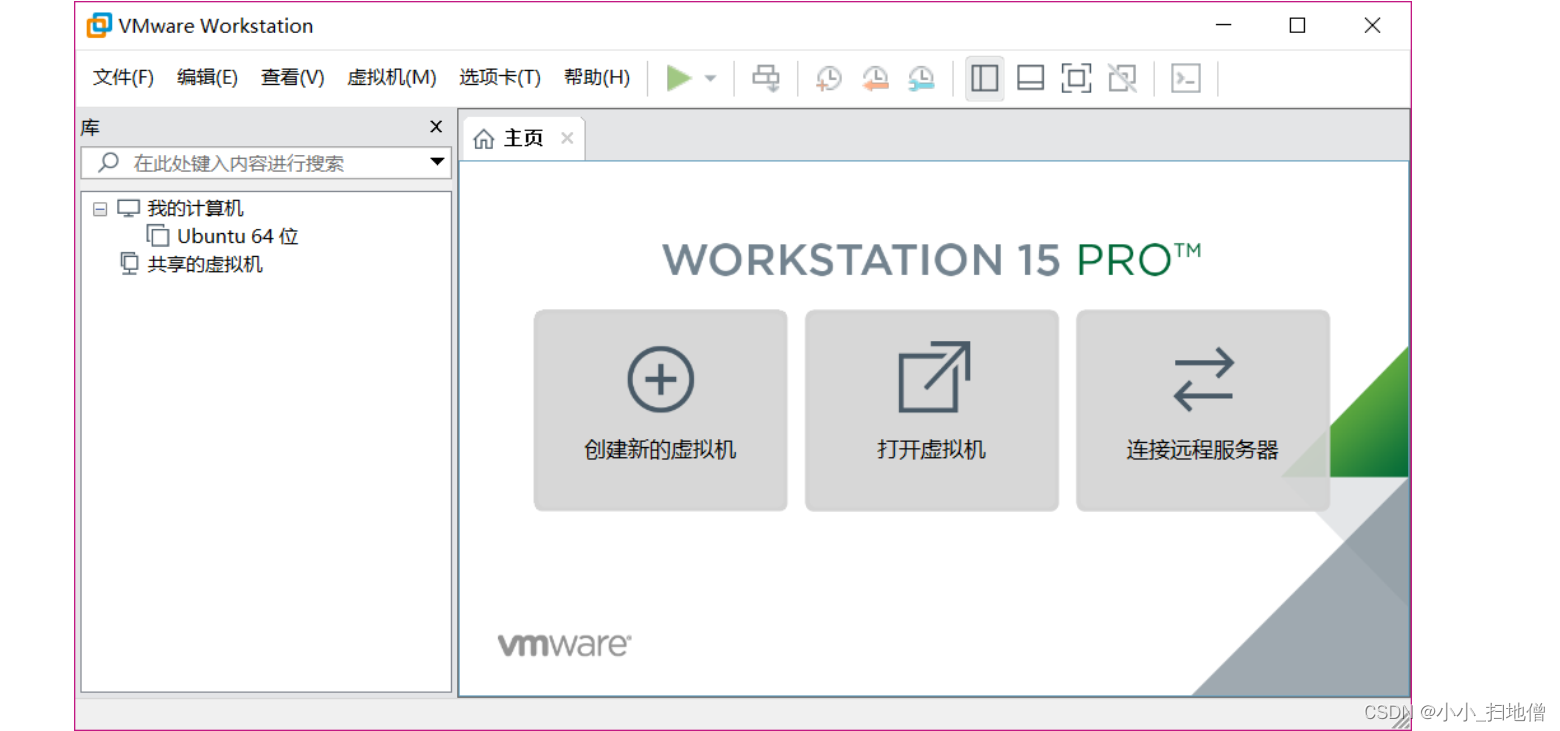
Task: Open the 编辑(E) menu
Action: [x=207, y=78]
